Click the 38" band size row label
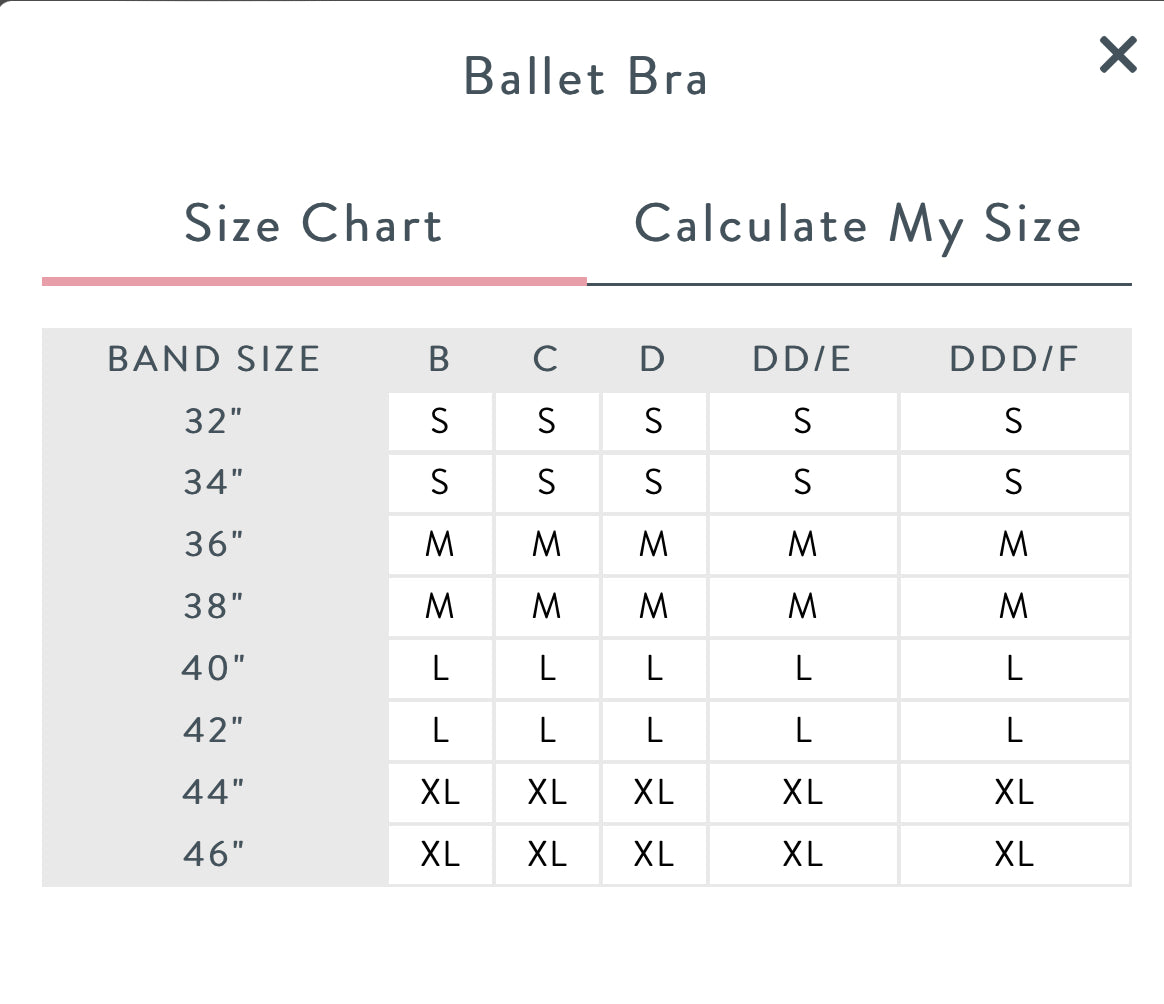The width and height of the screenshot is (1164, 1004). tap(214, 607)
